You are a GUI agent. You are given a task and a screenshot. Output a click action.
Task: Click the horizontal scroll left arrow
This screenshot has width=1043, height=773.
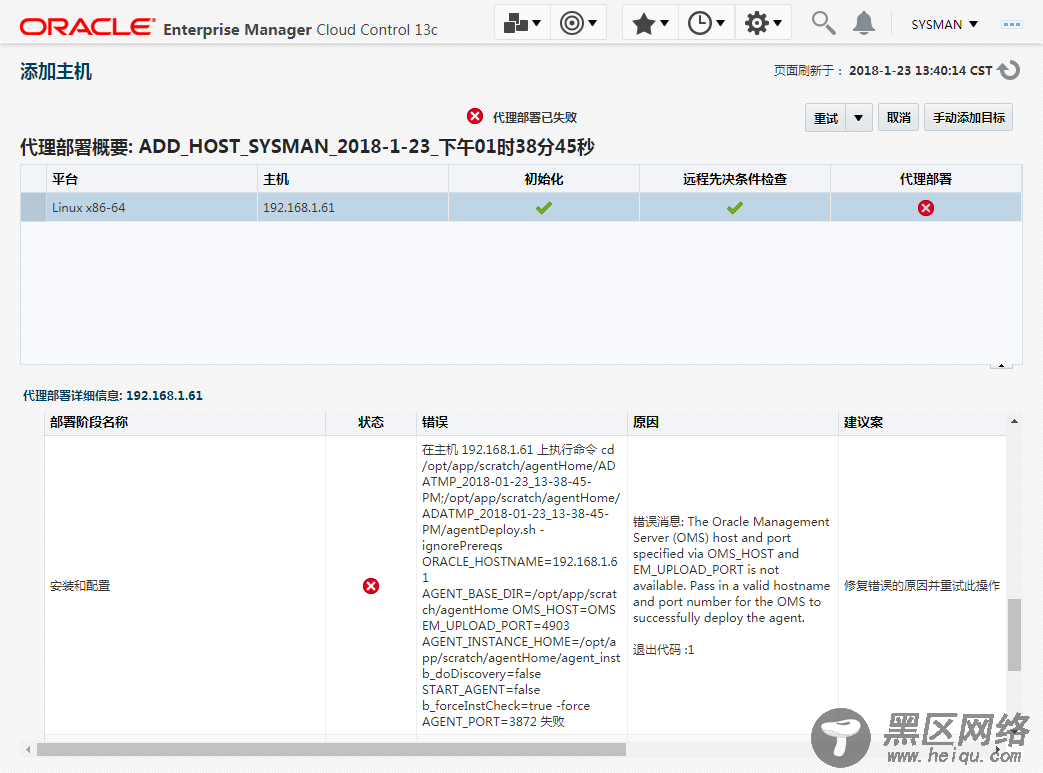pyautogui.click(x=28, y=750)
